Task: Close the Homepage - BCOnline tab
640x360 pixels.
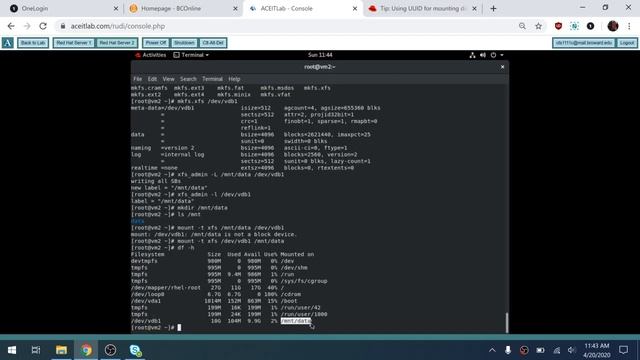Action: 235,9
